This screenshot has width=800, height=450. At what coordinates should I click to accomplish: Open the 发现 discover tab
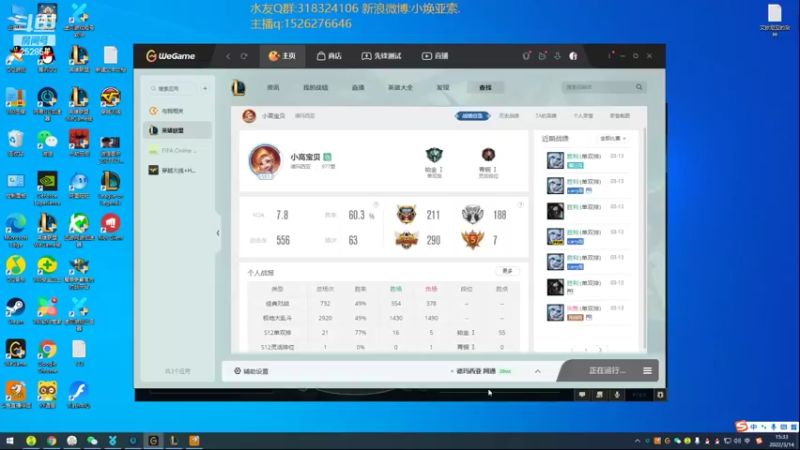(x=442, y=88)
